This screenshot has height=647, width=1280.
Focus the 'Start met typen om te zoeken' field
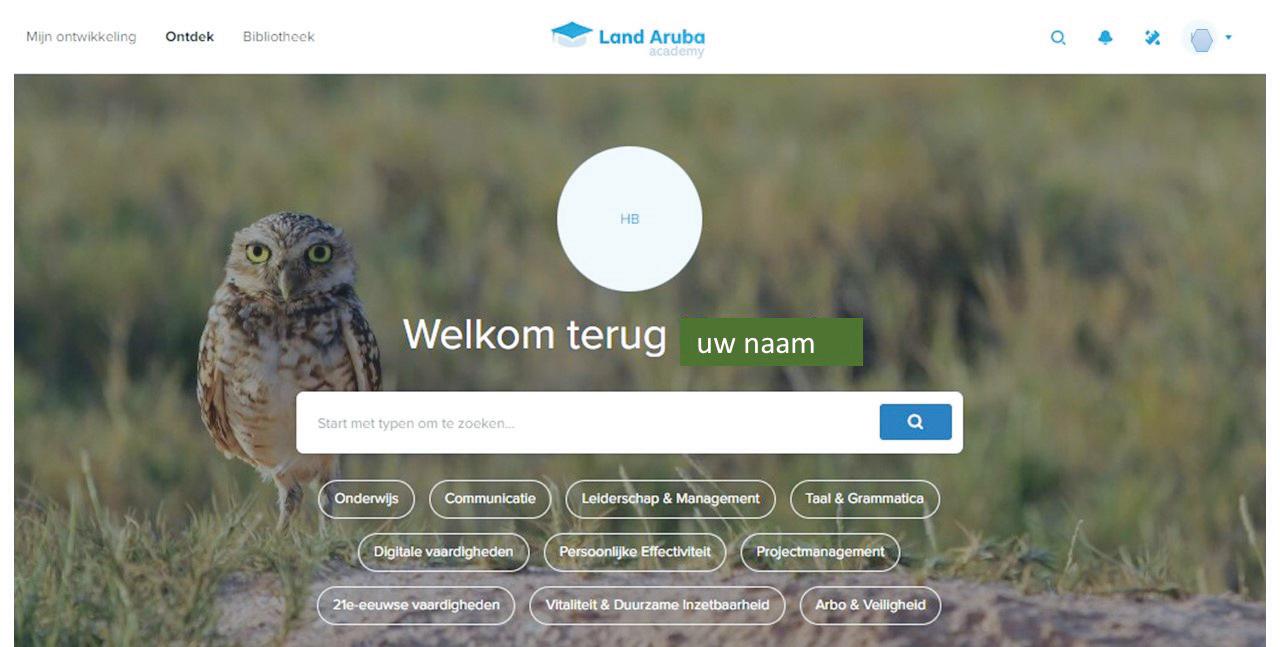click(x=588, y=423)
